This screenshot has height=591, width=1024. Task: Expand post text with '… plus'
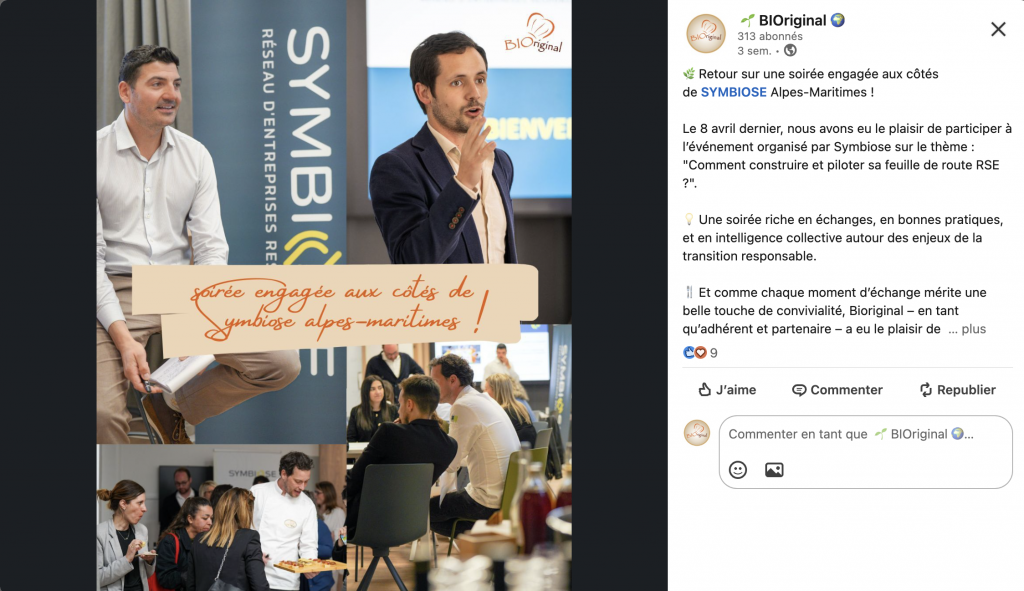[x=967, y=329]
